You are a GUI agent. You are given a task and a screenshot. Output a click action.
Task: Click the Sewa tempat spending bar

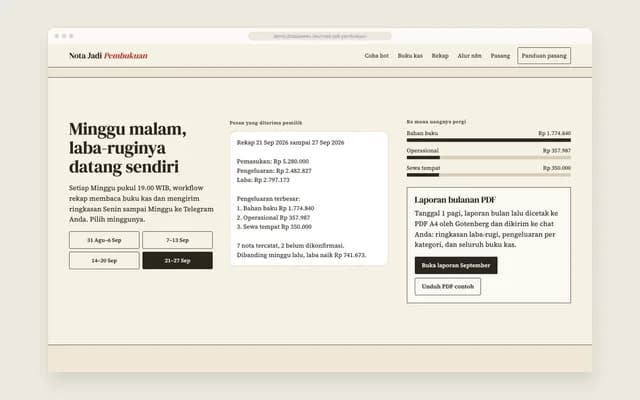point(489,175)
